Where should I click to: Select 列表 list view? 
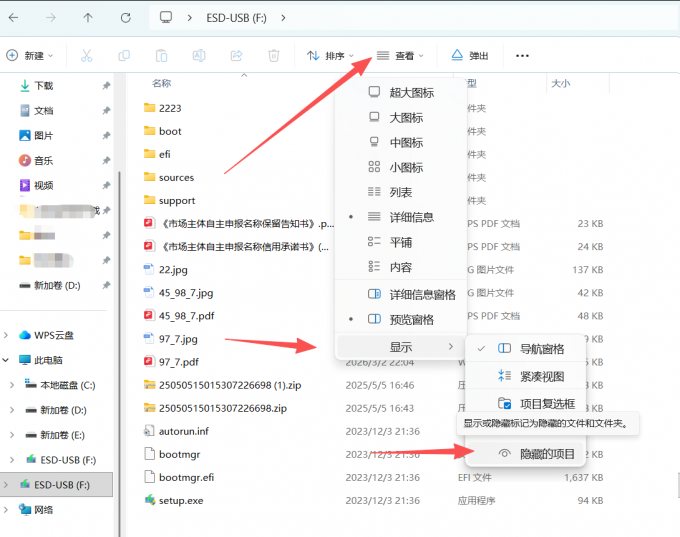pyautogui.click(x=401, y=192)
